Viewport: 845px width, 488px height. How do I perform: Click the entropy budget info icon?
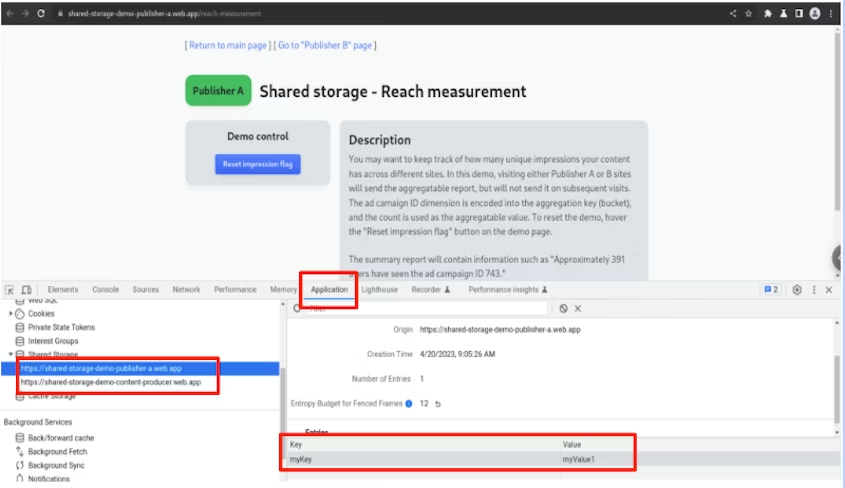[x=409, y=403]
